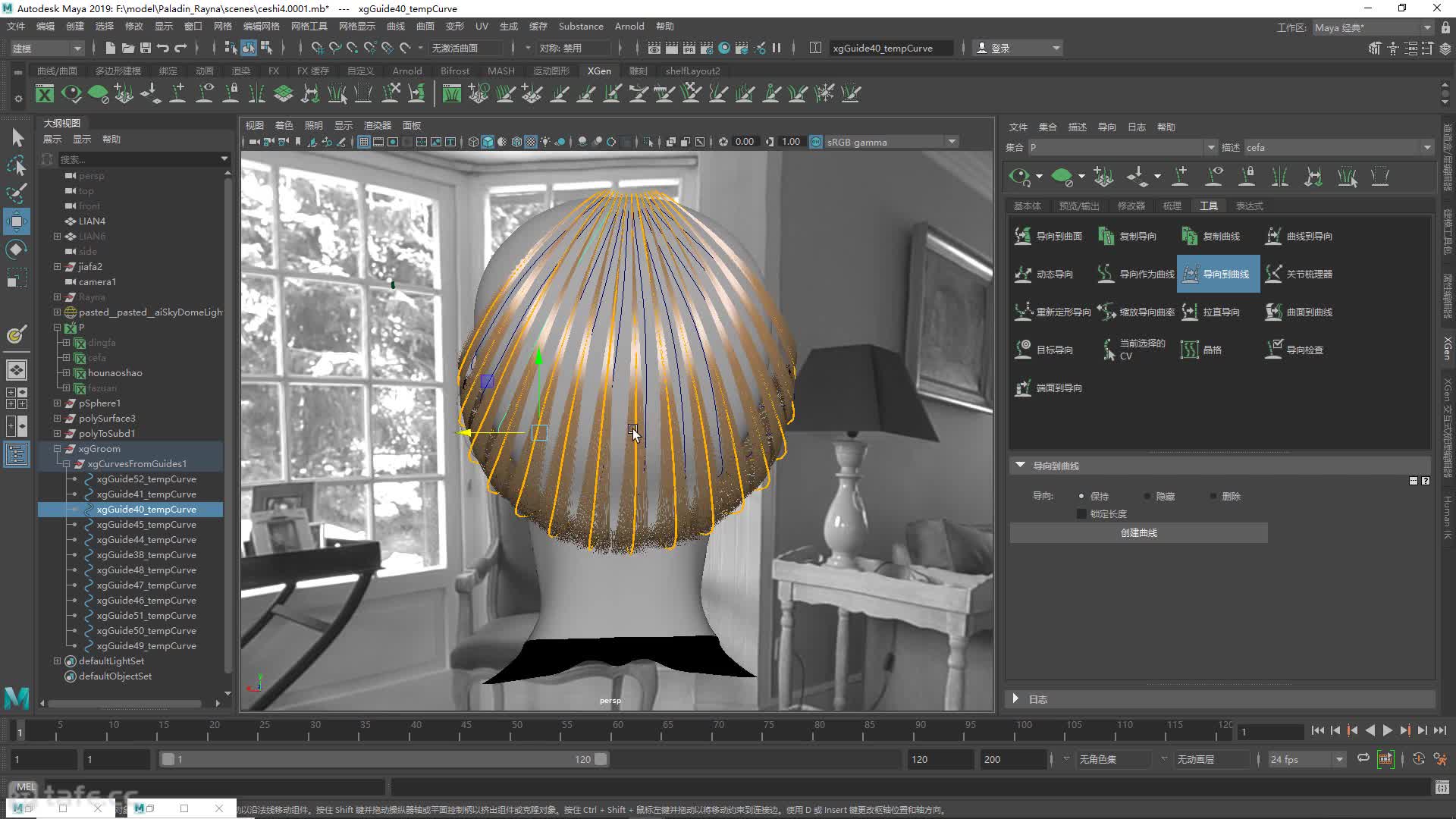Viewport: 1456px width, 819px height.
Task: Activate the Move tool in toolbox
Action: click(x=17, y=221)
